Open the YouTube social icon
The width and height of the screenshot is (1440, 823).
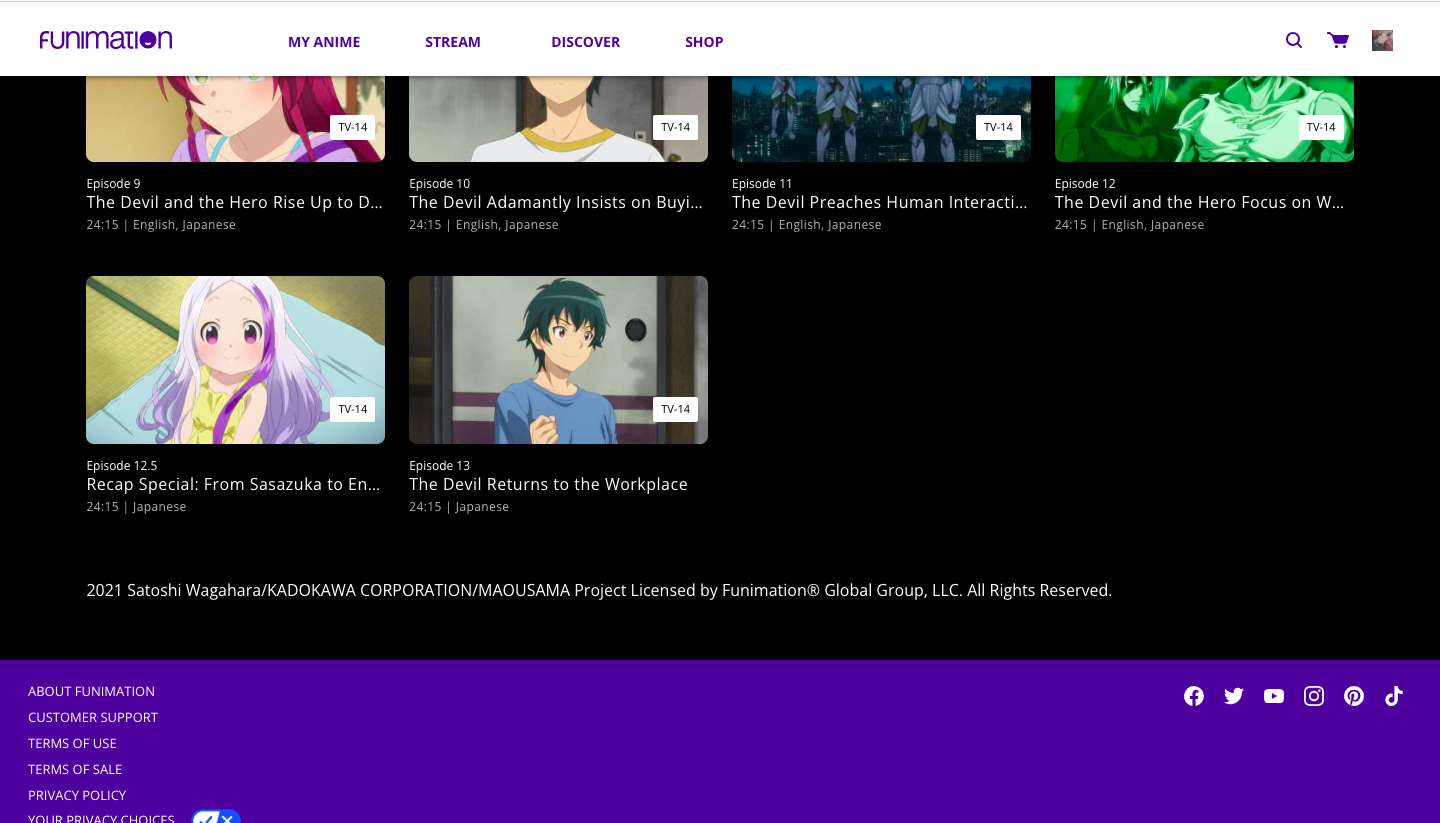(1274, 696)
